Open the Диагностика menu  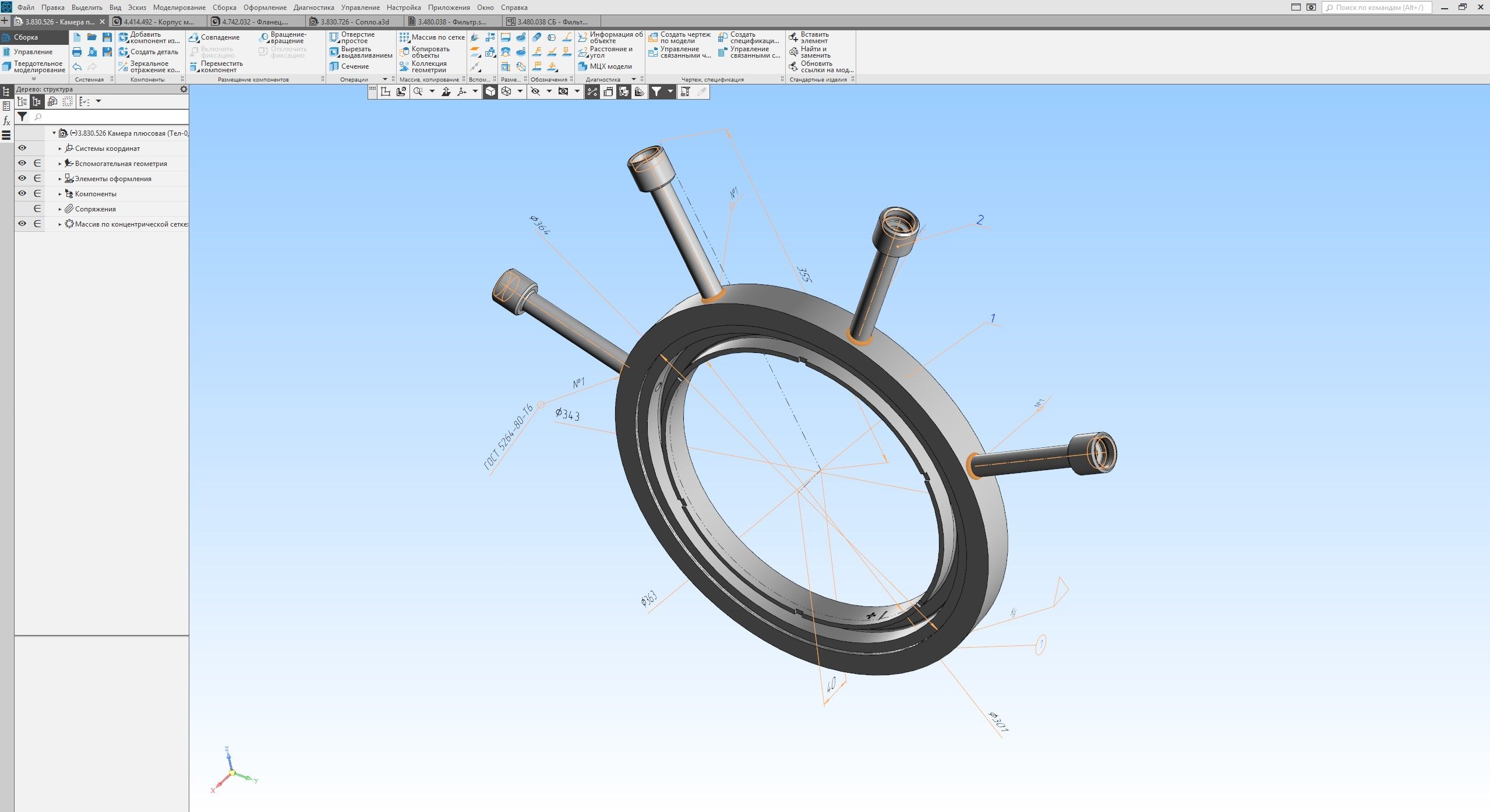coord(313,8)
